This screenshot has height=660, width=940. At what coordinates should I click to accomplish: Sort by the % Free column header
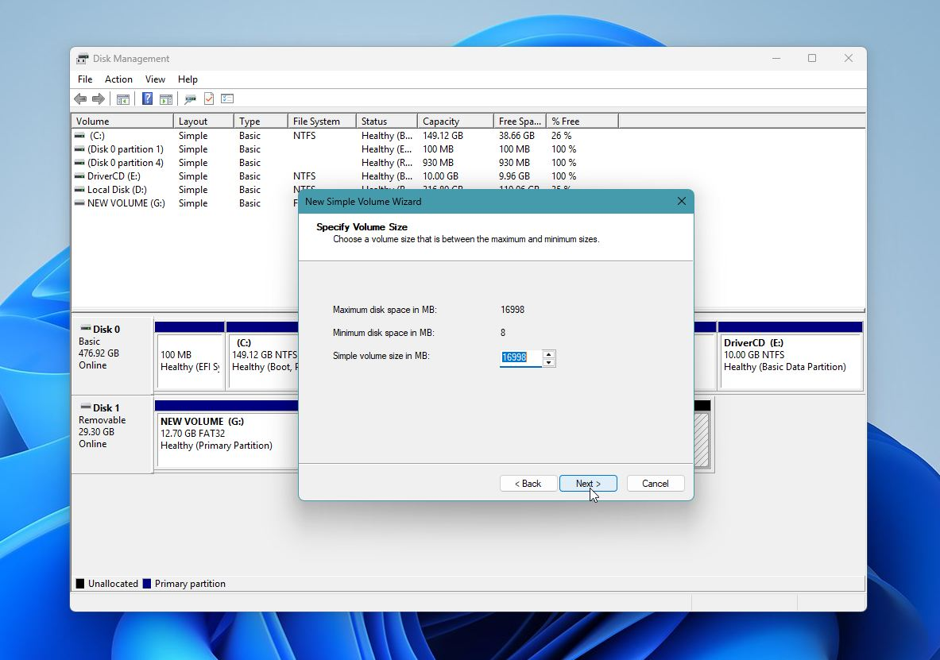pyautogui.click(x=582, y=121)
